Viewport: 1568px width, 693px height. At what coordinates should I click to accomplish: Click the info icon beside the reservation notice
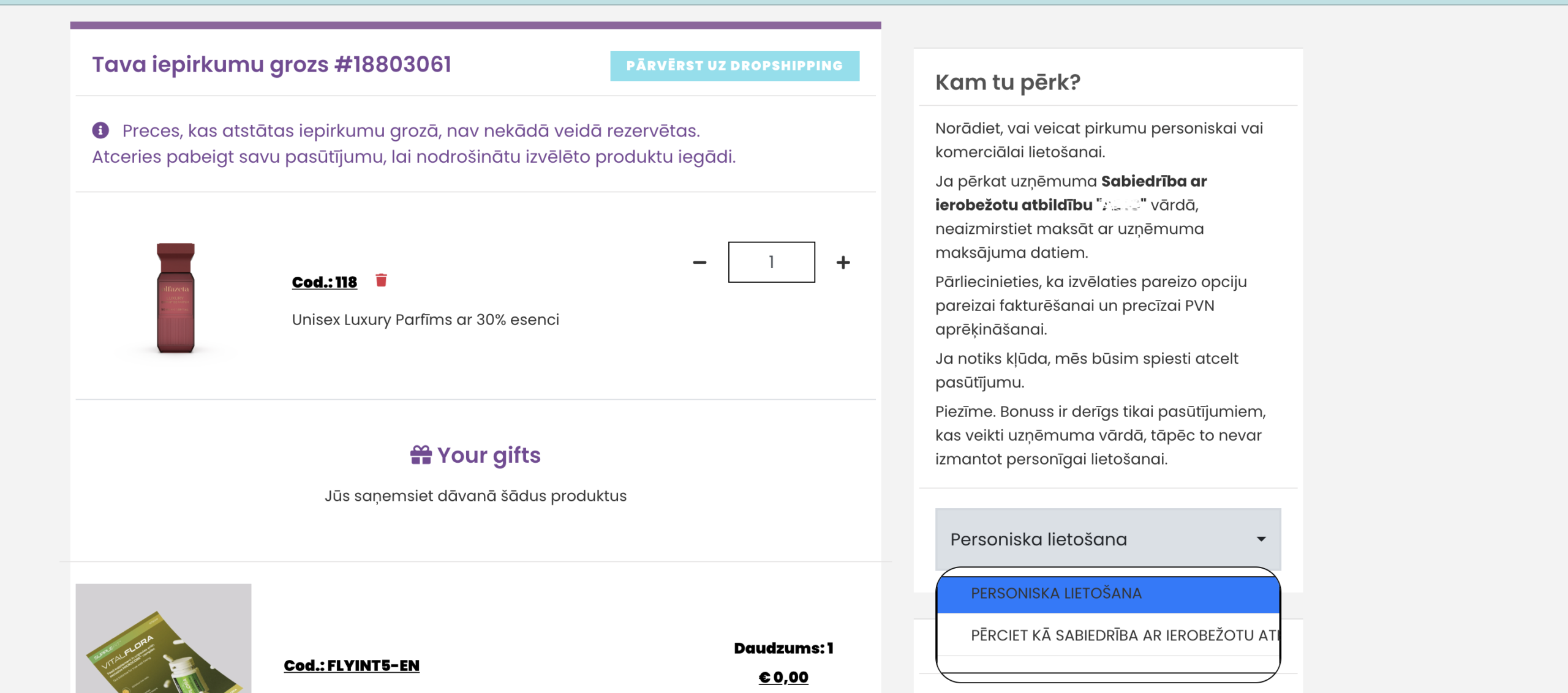[x=100, y=130]
